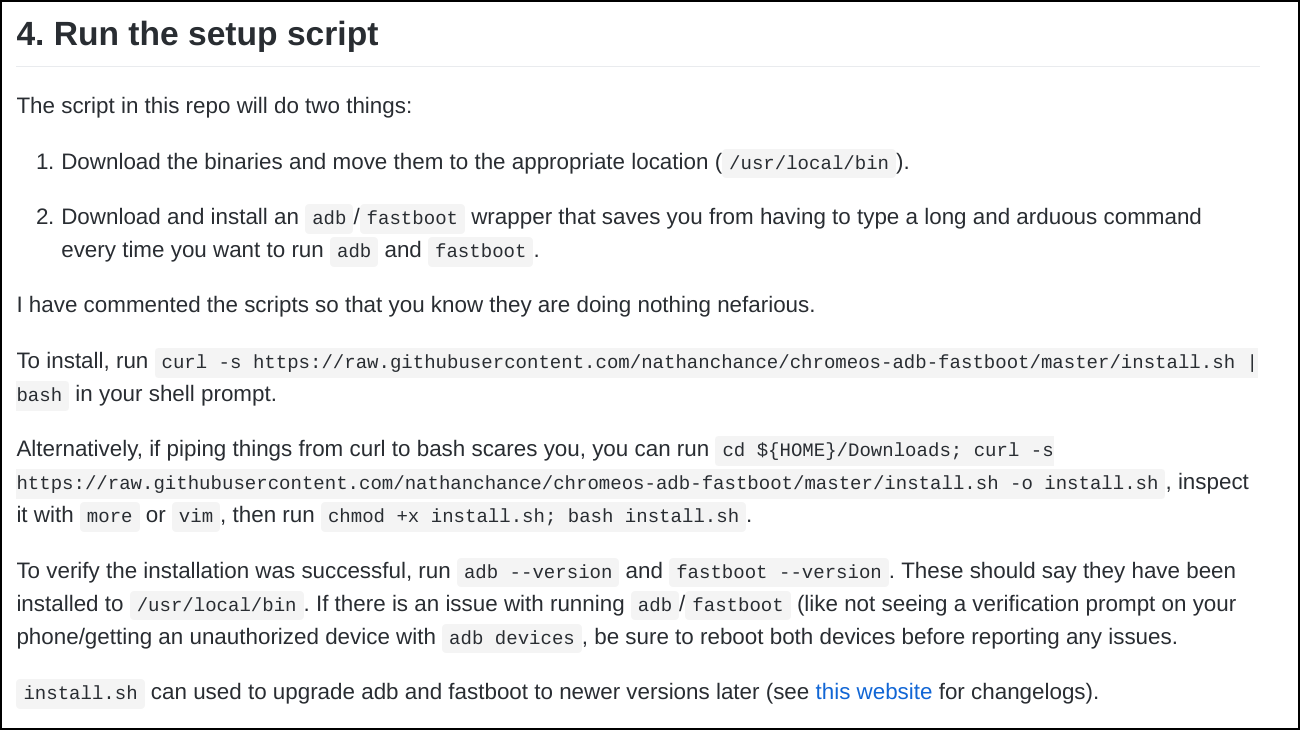Click the 'more' code snippet
The height and width of the screenshot is (730, 1300).
point(109,516)
